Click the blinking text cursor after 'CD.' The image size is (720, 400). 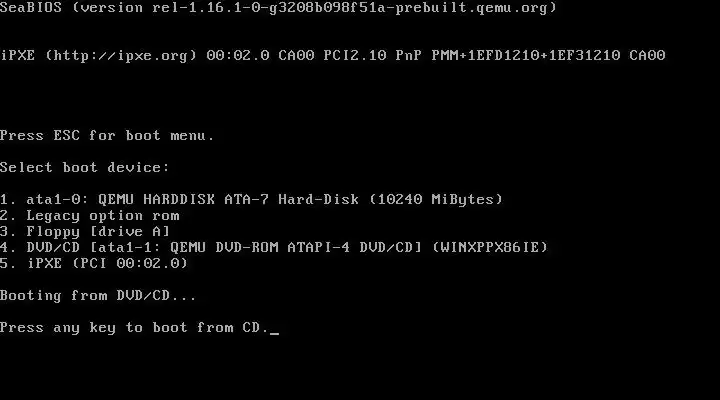pyautogui.click(x=274, y=332)
